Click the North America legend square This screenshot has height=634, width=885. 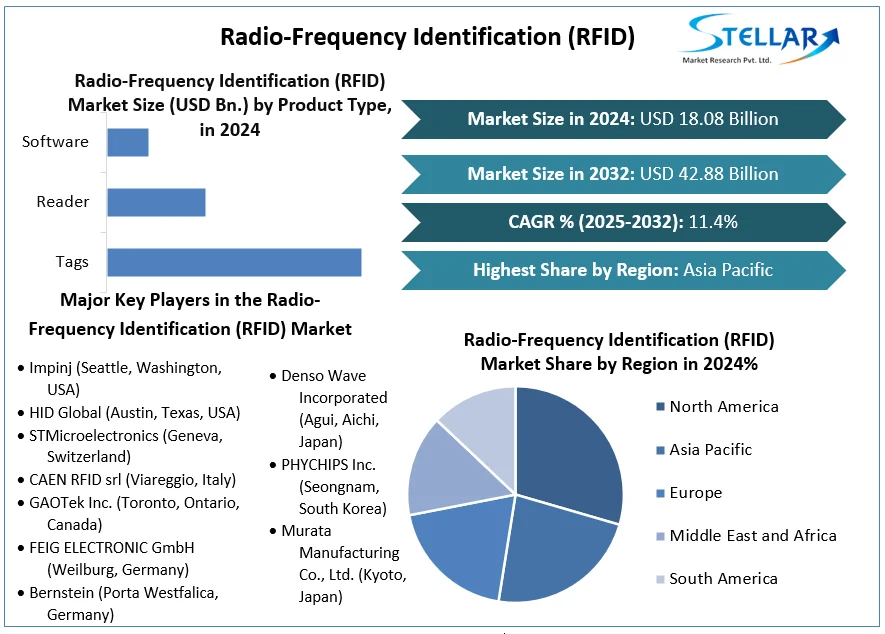tap(660, 406)
